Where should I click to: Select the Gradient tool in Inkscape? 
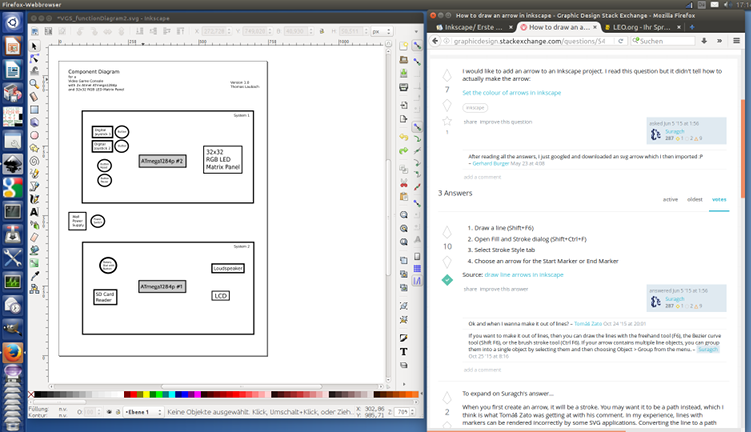click(x=34, y=263)
